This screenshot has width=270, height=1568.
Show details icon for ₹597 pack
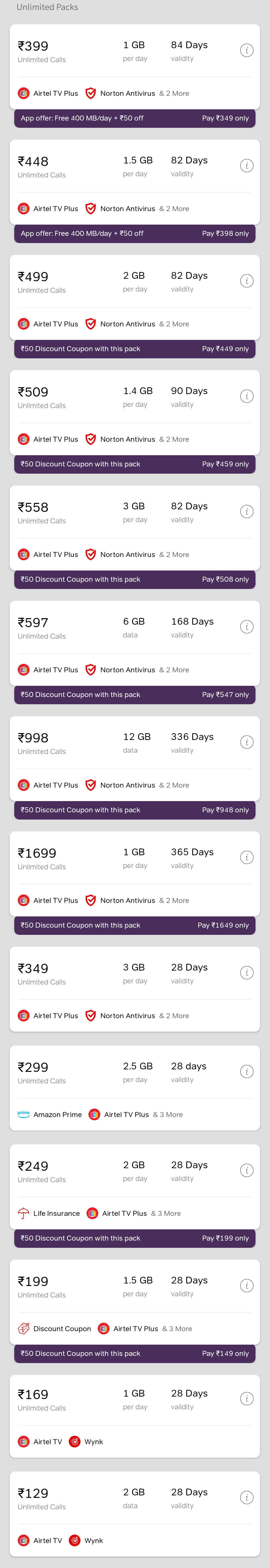[x=246, y=627]
